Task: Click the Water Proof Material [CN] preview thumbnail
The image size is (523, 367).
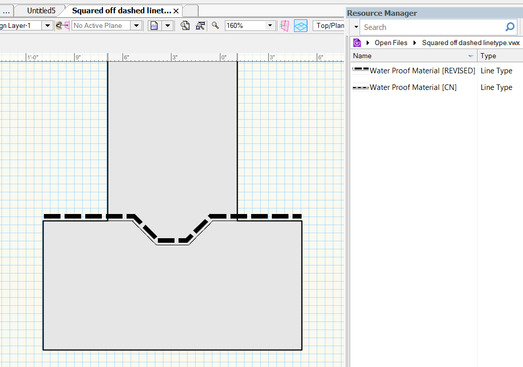Action: (361, 88)
